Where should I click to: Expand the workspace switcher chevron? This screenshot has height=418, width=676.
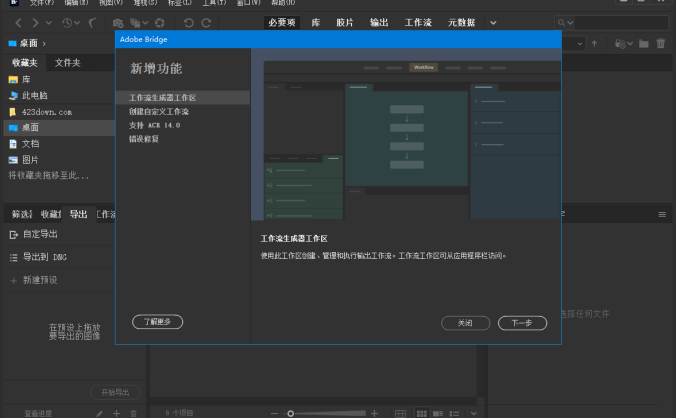[x=493, y=23]
